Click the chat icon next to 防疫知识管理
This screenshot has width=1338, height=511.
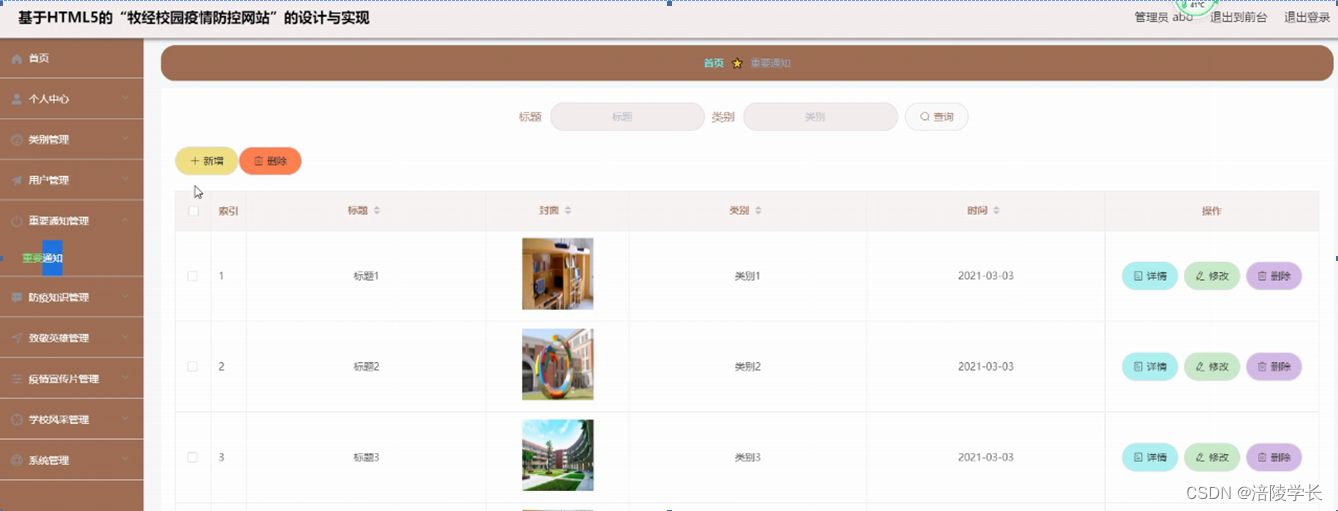pos(16,298)
